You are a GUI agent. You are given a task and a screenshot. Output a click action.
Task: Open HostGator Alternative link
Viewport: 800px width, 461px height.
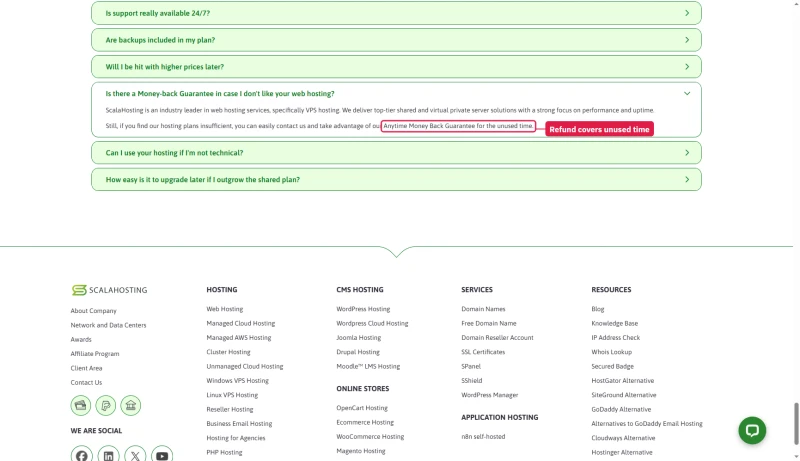click(622, 380)
